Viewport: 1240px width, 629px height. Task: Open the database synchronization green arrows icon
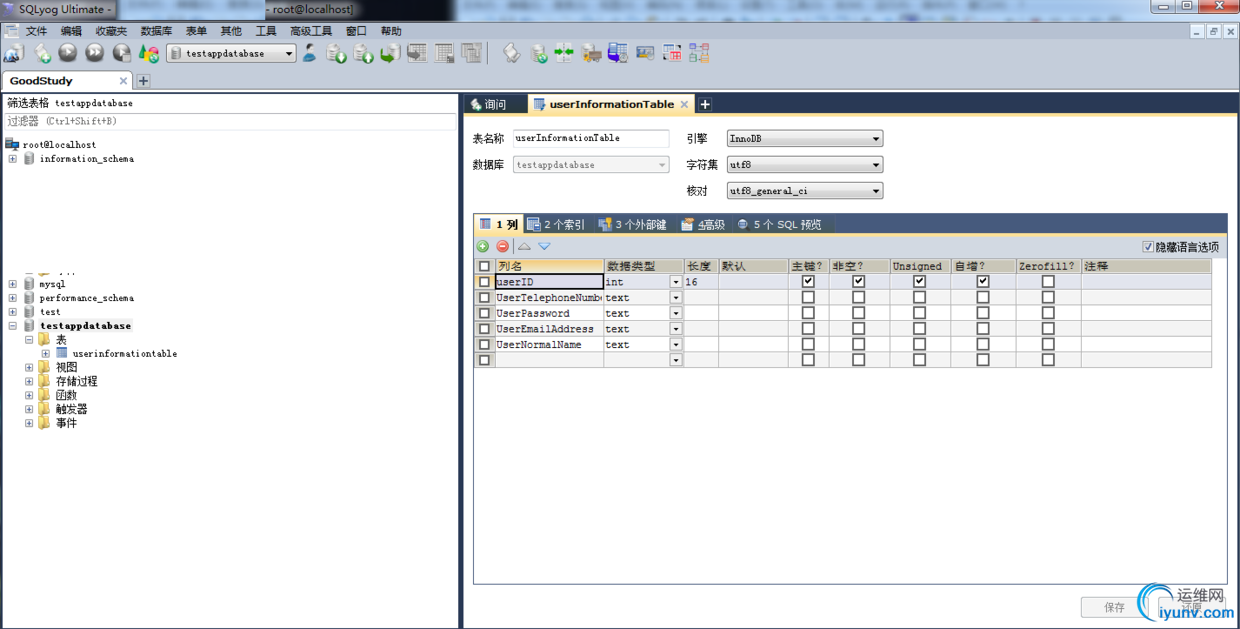(564, 53)
